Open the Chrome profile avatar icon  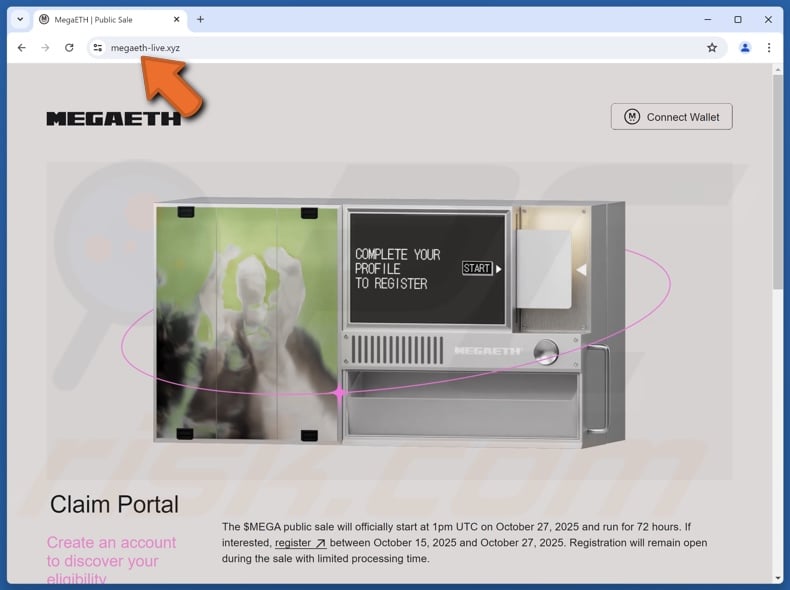click(745, 48)
